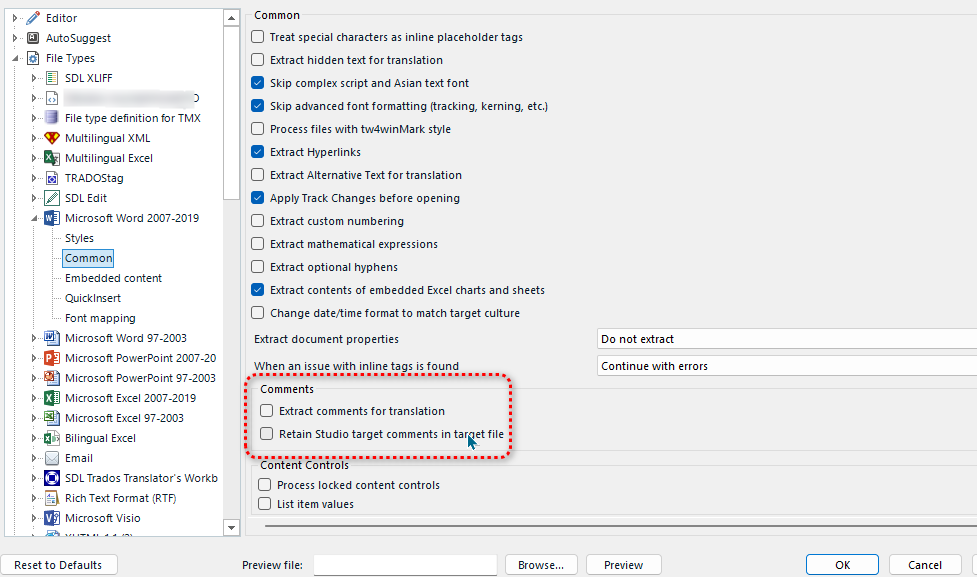977x577 pixels.
Task: Click the Multilingual Excel icon
Action: pyautogui.click(x=52, y=158)
